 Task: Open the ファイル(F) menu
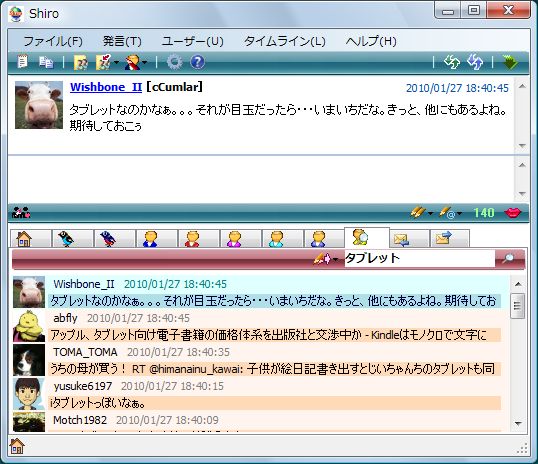pyautogui.click(x=53, y=41)
